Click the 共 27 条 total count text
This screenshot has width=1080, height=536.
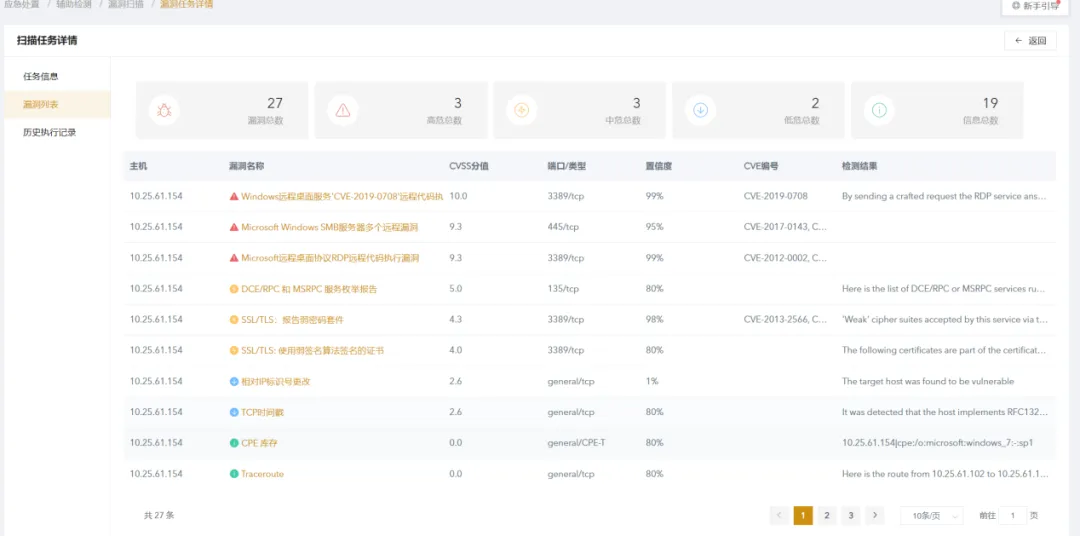click(x=159, y=515)
